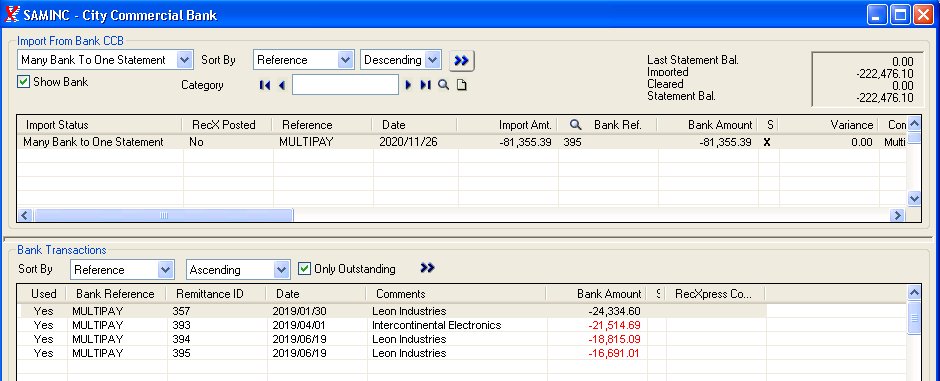The image size is (940, 381).
Task: Click bank transactions scroll up arrow
Action: 914,293
